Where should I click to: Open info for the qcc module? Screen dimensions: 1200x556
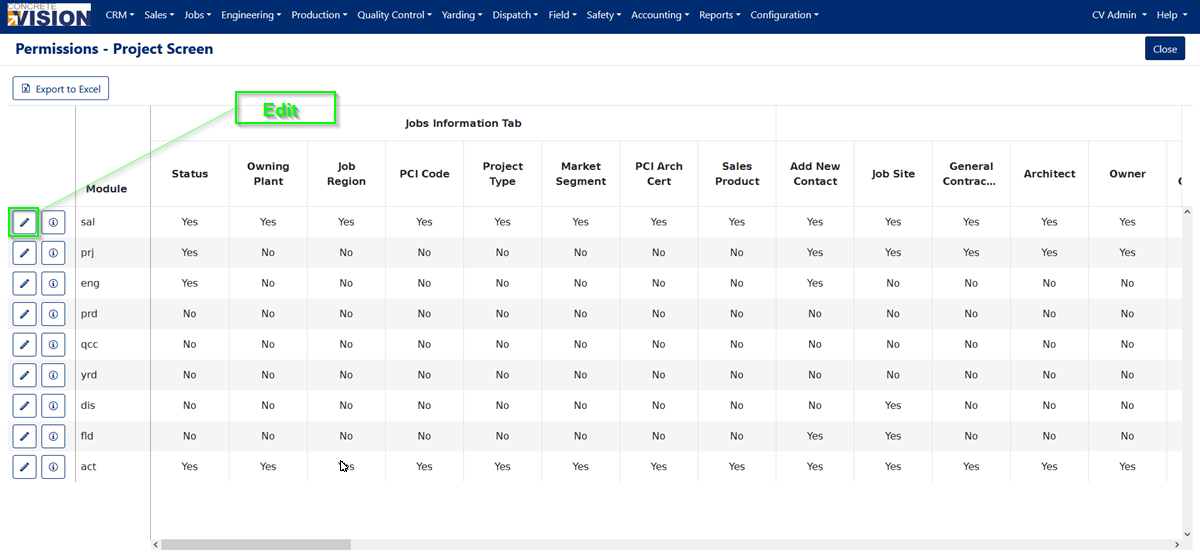click(x=53, y=344)
